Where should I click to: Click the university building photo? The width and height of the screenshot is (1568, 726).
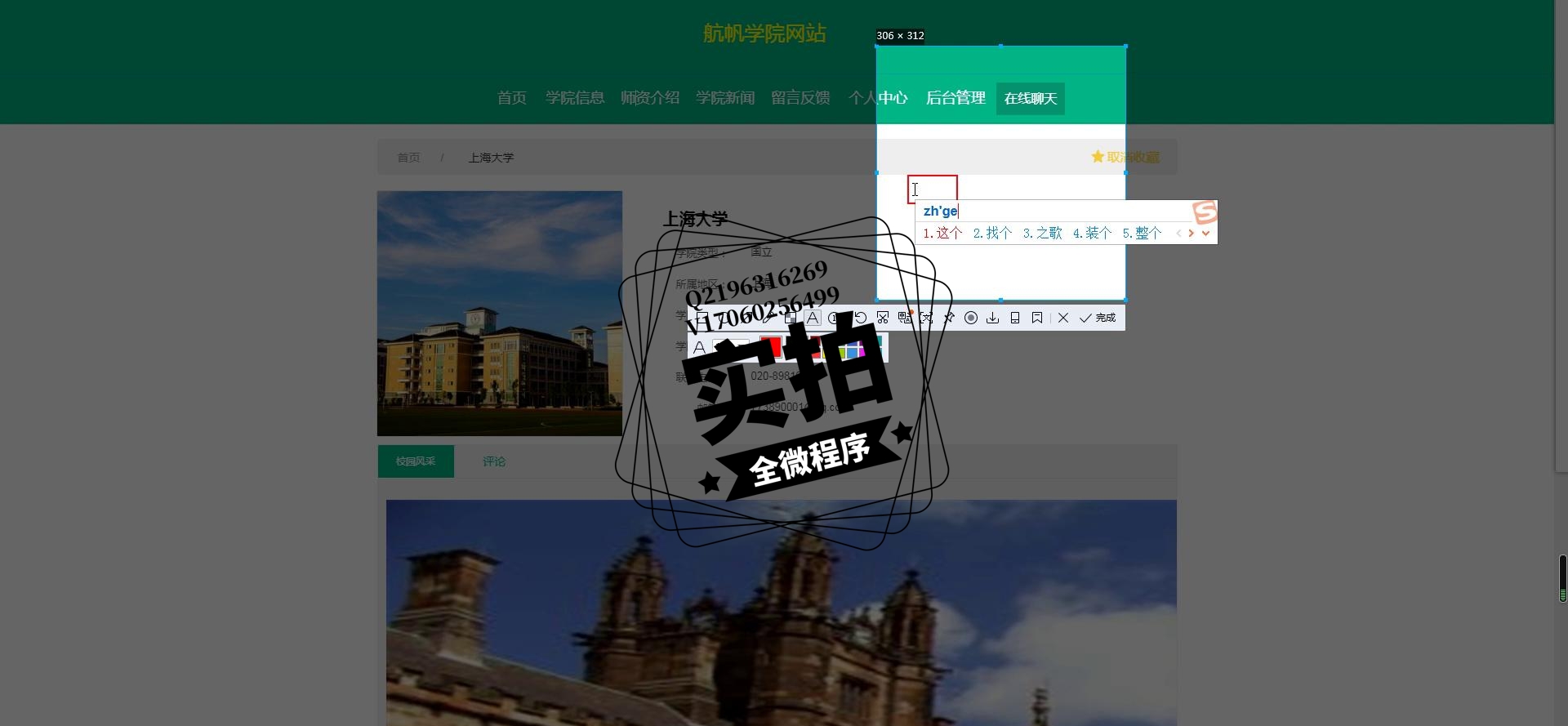click(x=500, y=314)
